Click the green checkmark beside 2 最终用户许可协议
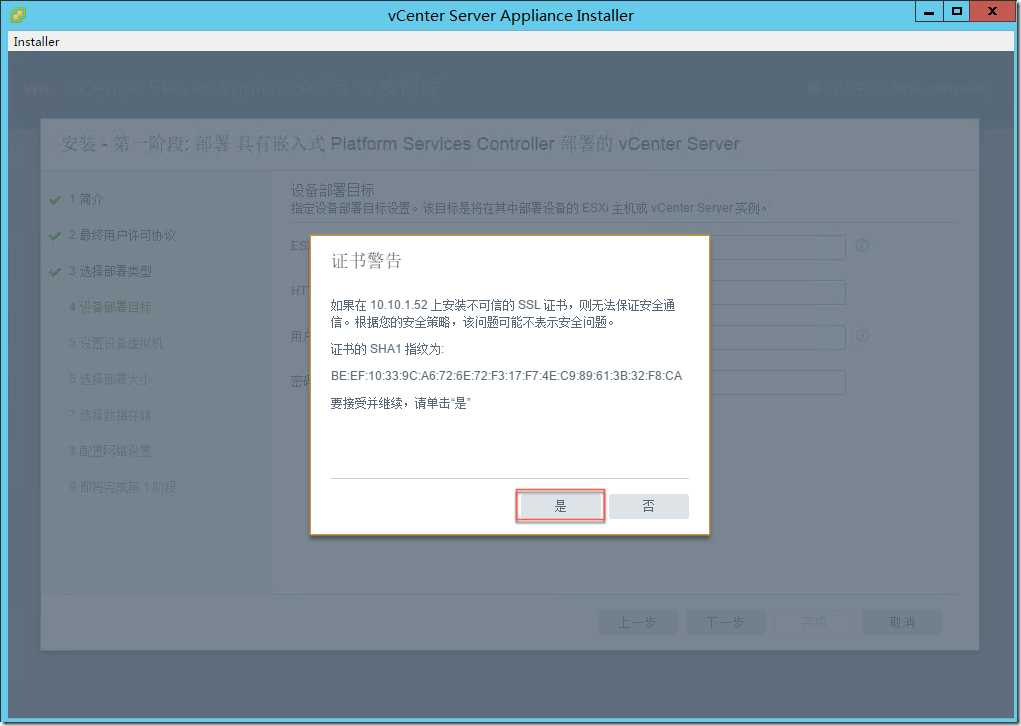 click(x=55, y=236)
